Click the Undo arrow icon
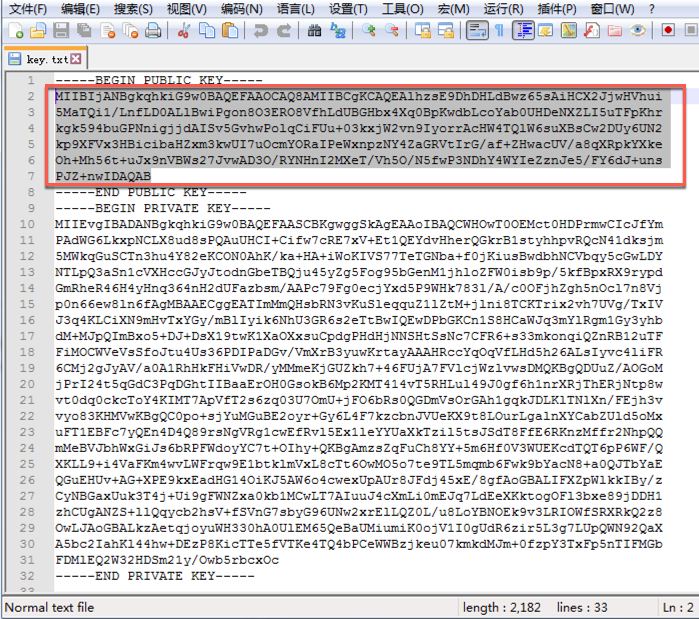699x619 pixels. click(260, 30)
